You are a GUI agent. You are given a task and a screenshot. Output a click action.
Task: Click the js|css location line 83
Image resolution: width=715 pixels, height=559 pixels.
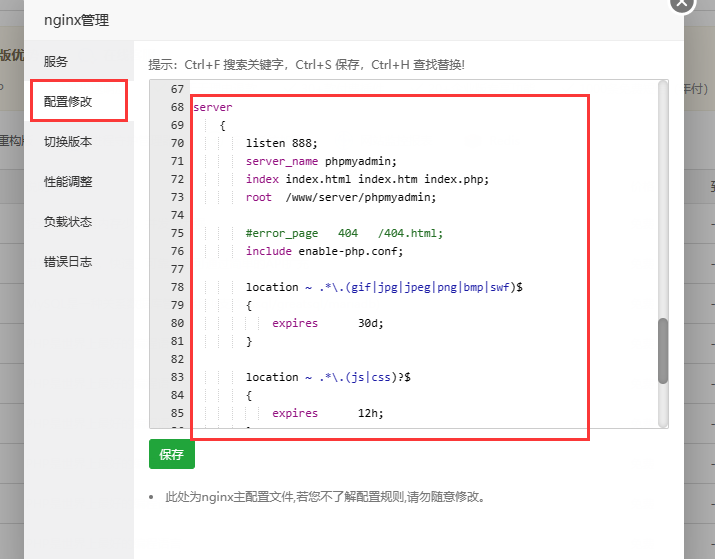tap(328, 378)
